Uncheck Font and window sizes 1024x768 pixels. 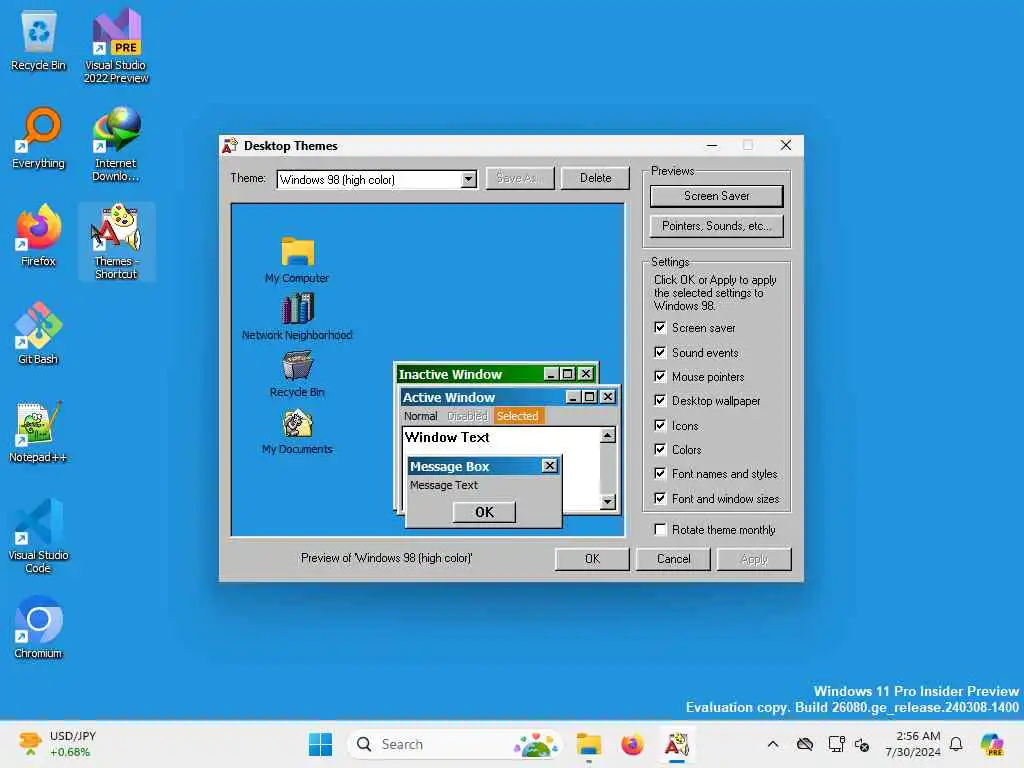point(660,498)
